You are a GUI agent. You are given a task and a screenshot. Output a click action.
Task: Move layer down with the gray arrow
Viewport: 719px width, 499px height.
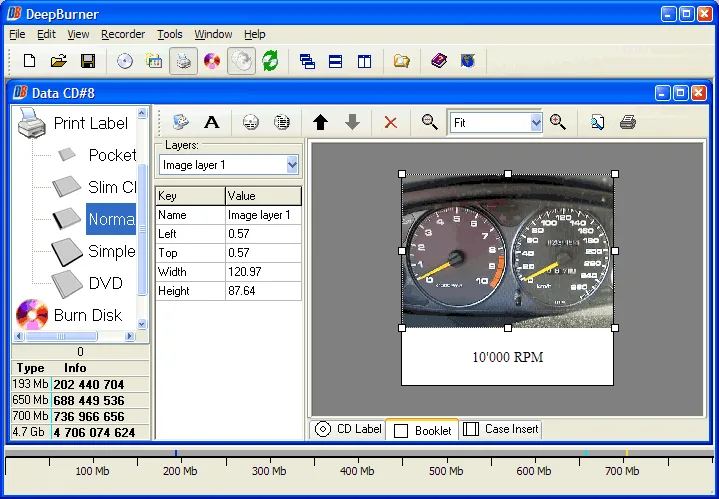pos(352,122)
